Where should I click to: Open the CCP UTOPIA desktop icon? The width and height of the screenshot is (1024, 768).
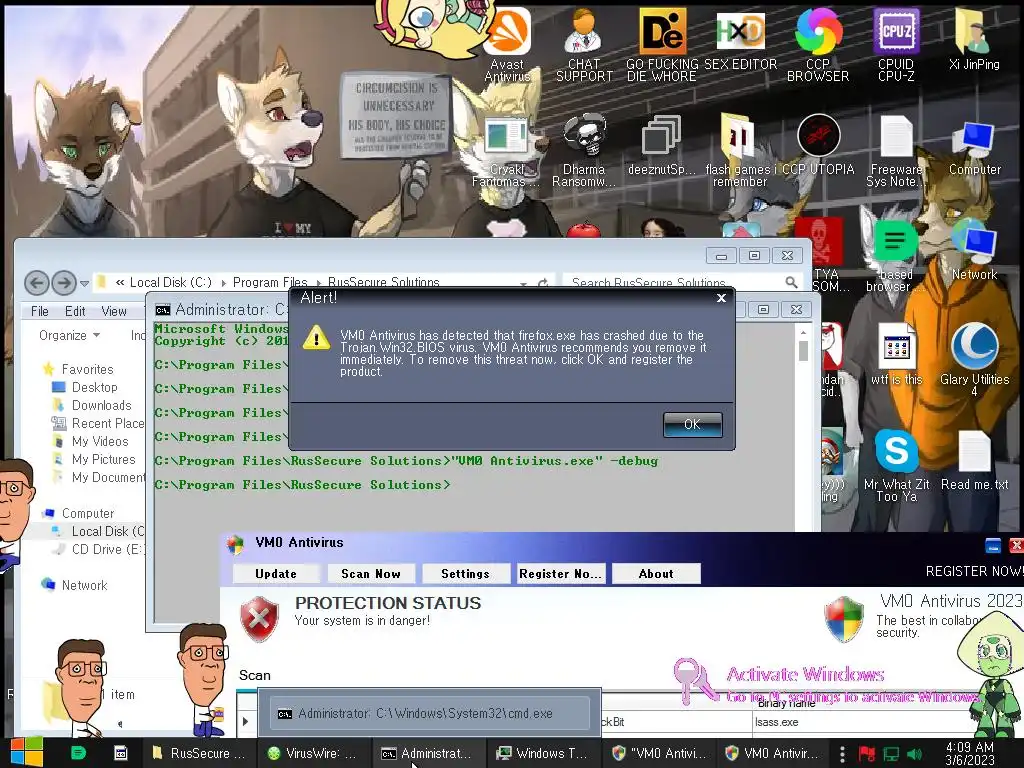point(818,145)
